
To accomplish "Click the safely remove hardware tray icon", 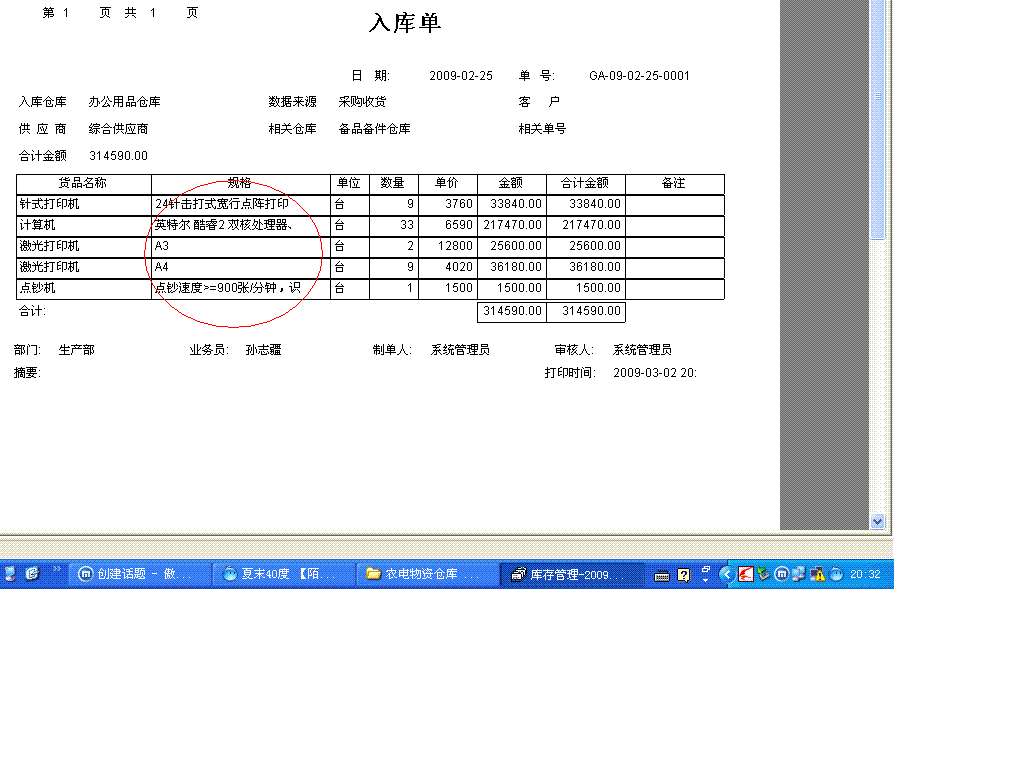I will (764, 574).
